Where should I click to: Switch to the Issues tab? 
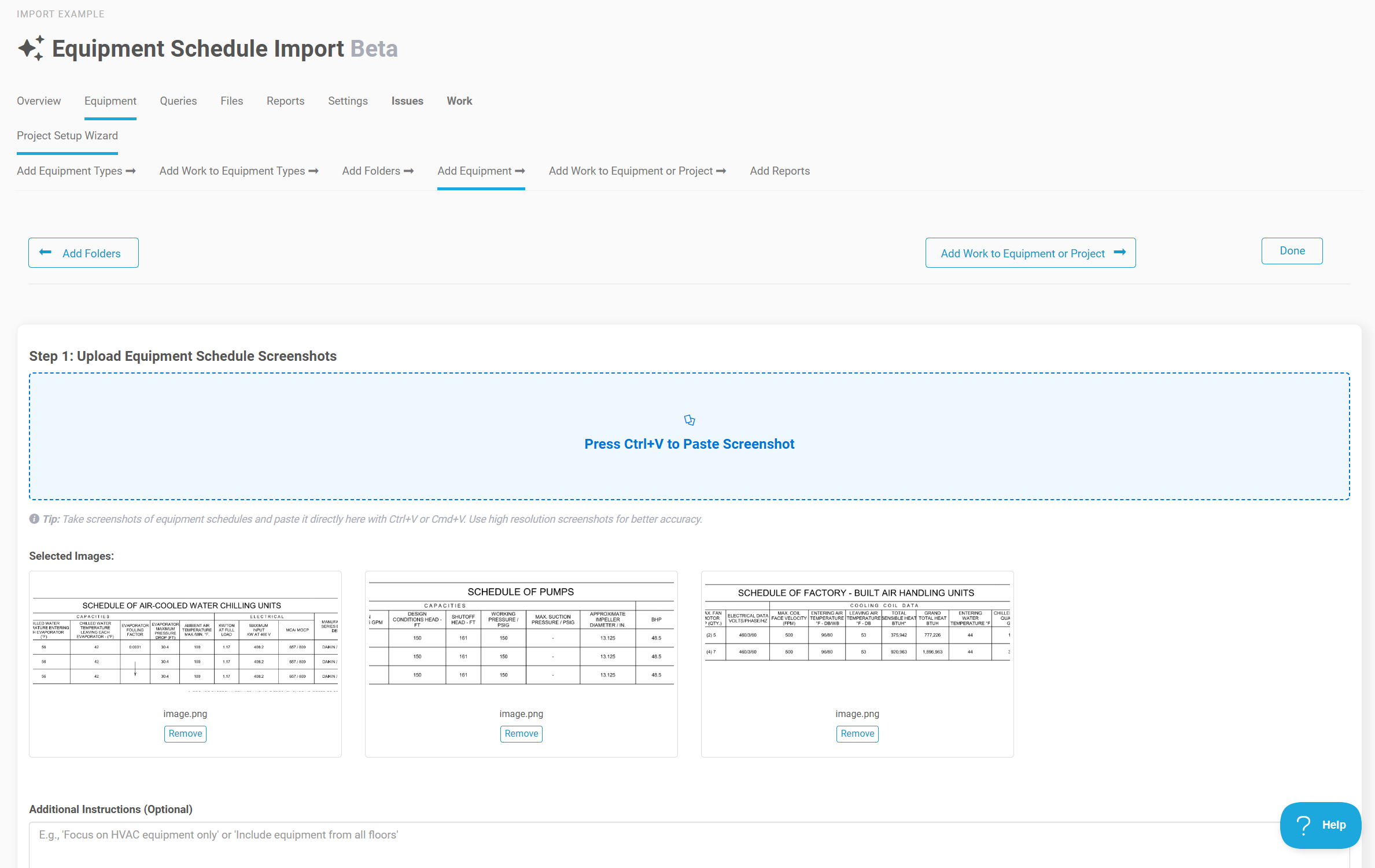pos(407,101)
